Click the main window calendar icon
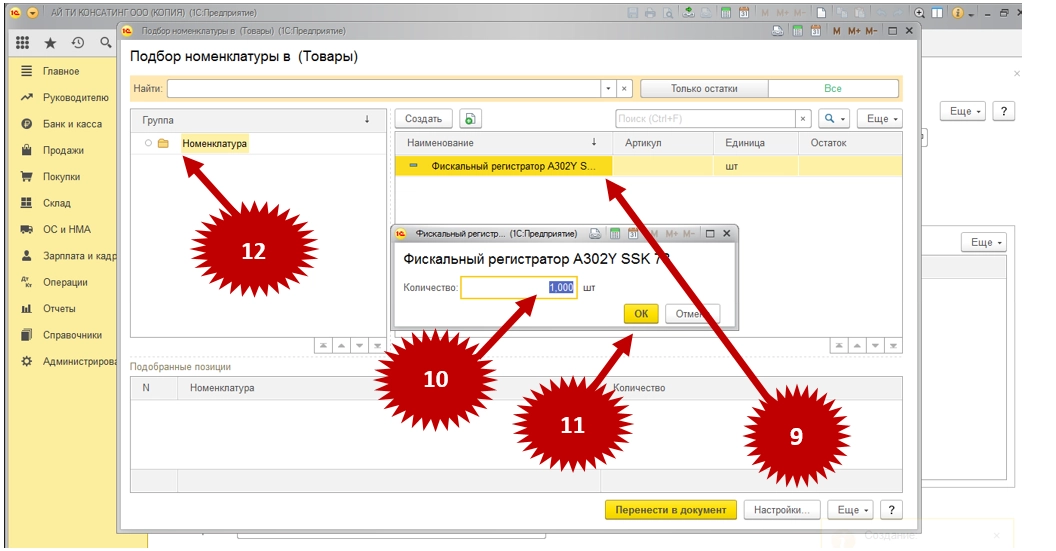Image resolution: width=1056 pixels, height=551 pixels. pyautogui.click(x=744, y=13)
